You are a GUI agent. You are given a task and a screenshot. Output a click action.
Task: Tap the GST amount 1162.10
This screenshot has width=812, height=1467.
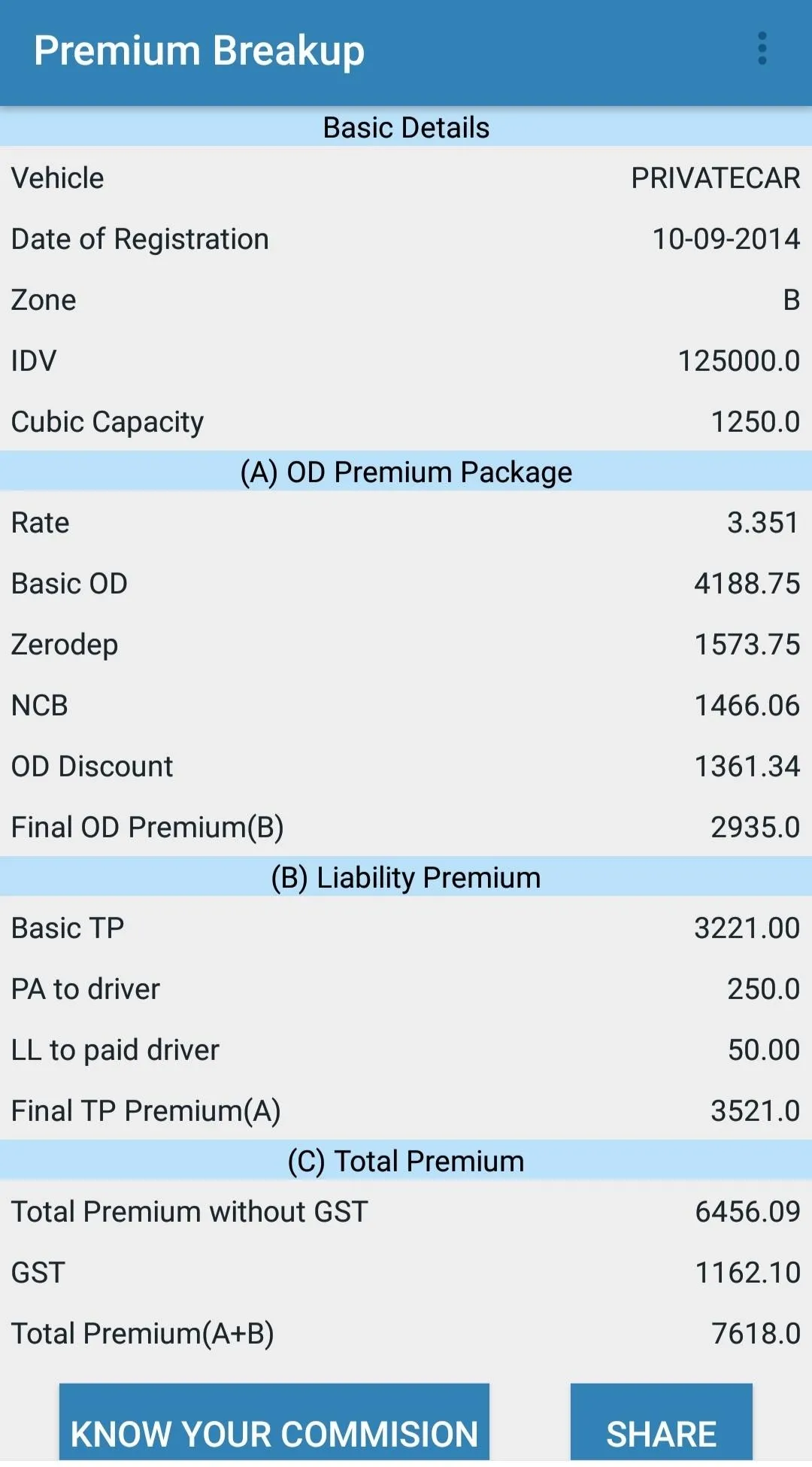pyautogui.click(x=747, y=1273)
